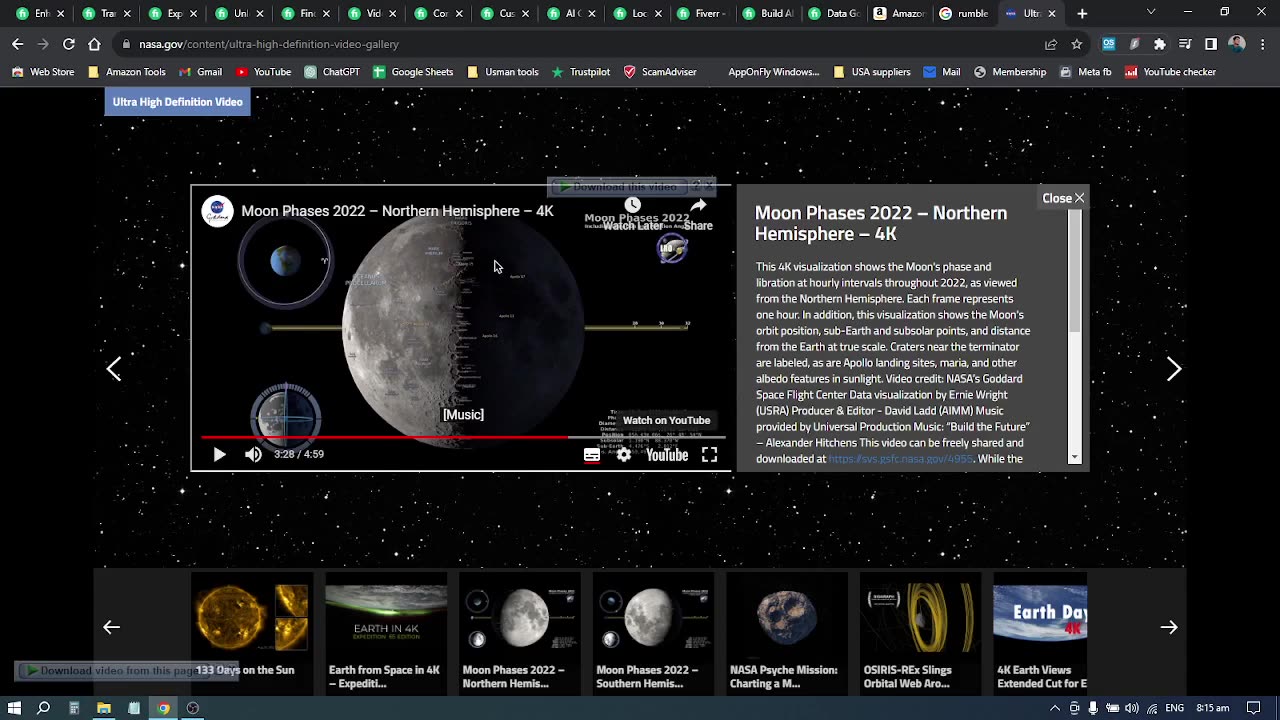Viewport: 1280px width, 720px height.
Task: Open 133 Days on the Sun thumbnail
Action: tap(250, 632)
